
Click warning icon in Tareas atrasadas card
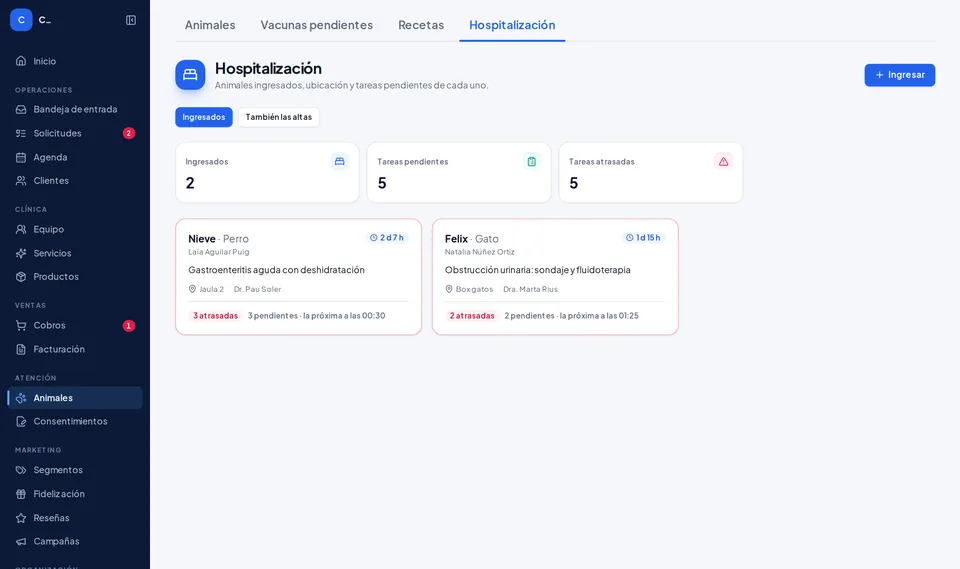(x=724, y=161)
